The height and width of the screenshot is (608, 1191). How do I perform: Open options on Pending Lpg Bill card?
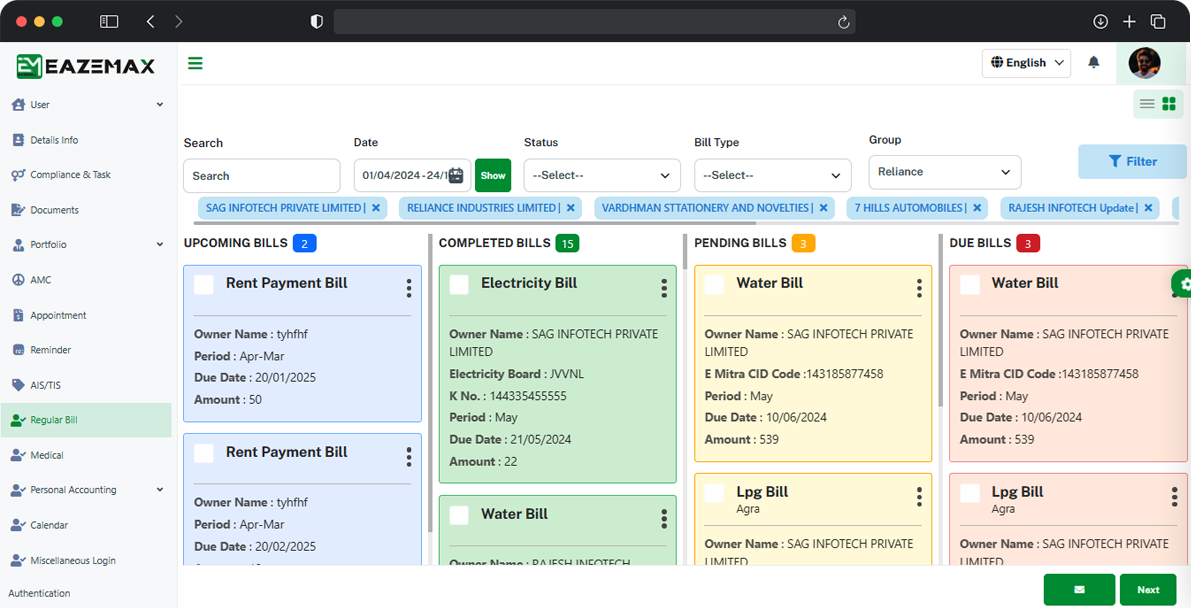click(x=919, y=497)
